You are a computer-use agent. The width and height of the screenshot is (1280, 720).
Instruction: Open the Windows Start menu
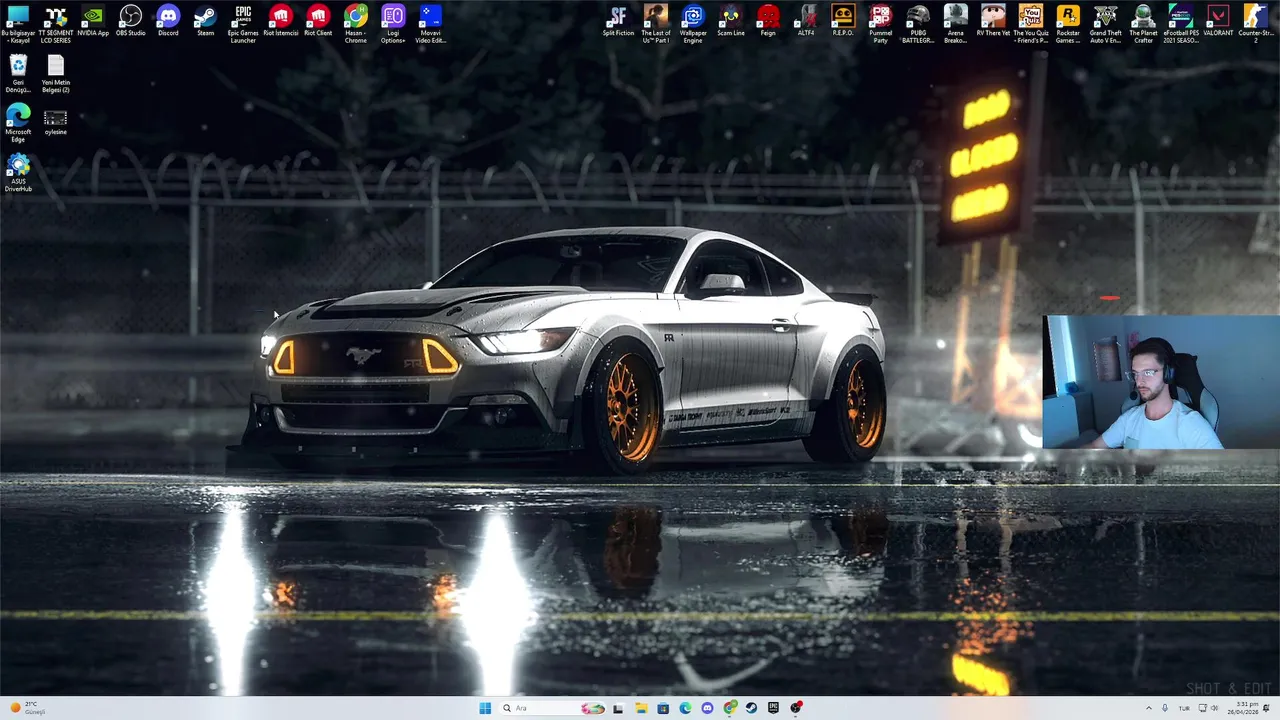point(485,708)
